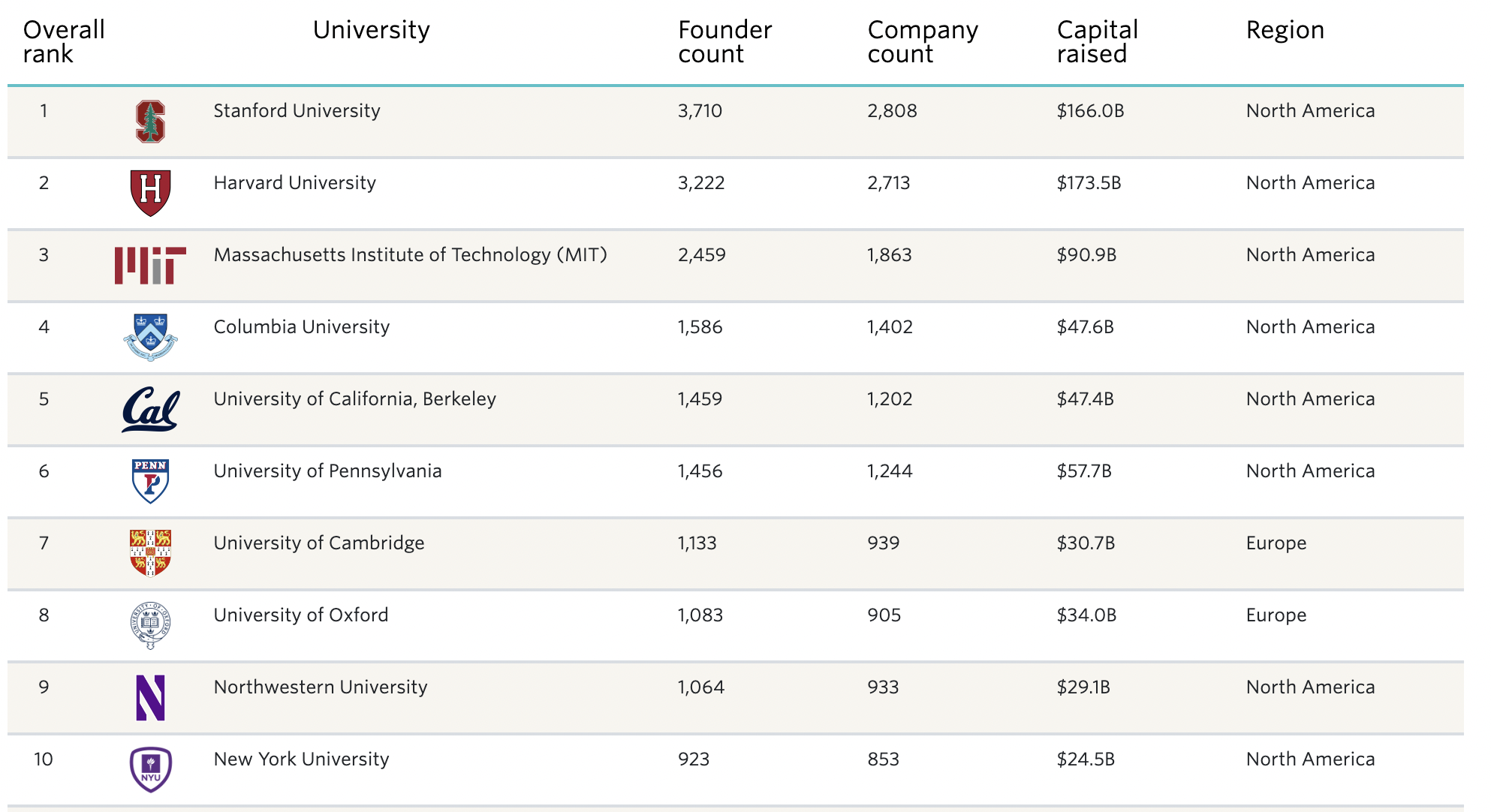
Task: Click the Stanford University tree logo
Action: click(x=150, y=122)
